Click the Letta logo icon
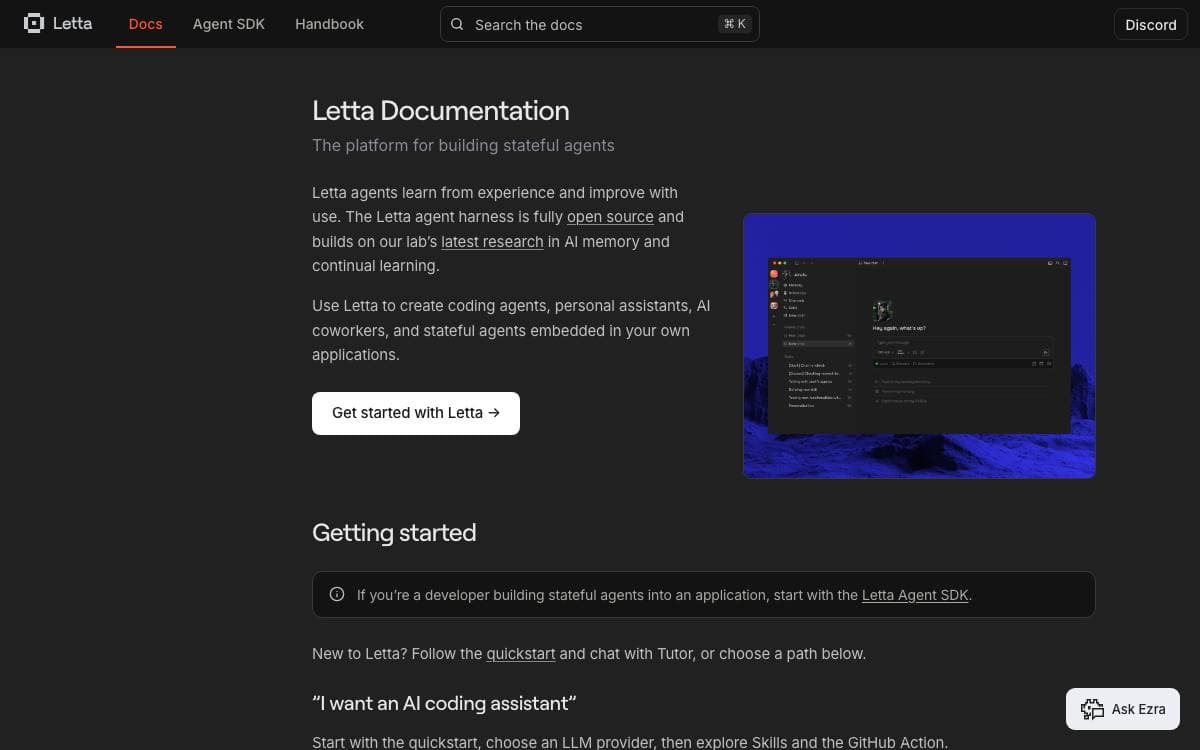This screenshot has height=750, width=1200. pyautogui.click(x=34, y=23)
